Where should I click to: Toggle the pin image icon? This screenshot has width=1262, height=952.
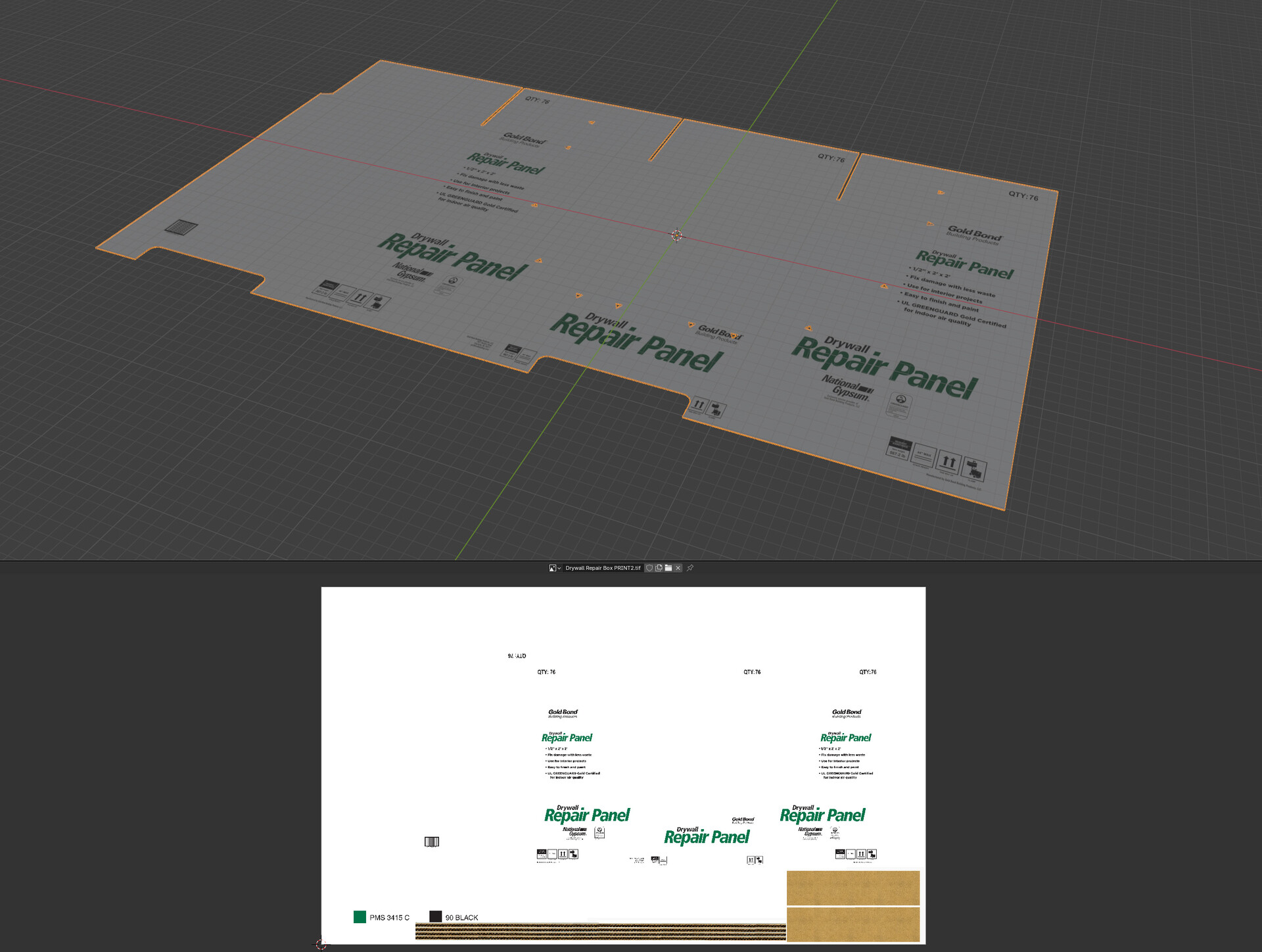(x=690, y=568)
